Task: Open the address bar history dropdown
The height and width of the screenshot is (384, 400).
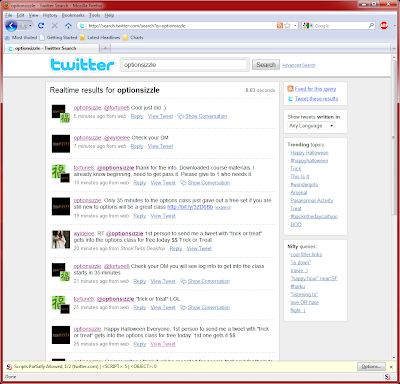Action: 295,26
